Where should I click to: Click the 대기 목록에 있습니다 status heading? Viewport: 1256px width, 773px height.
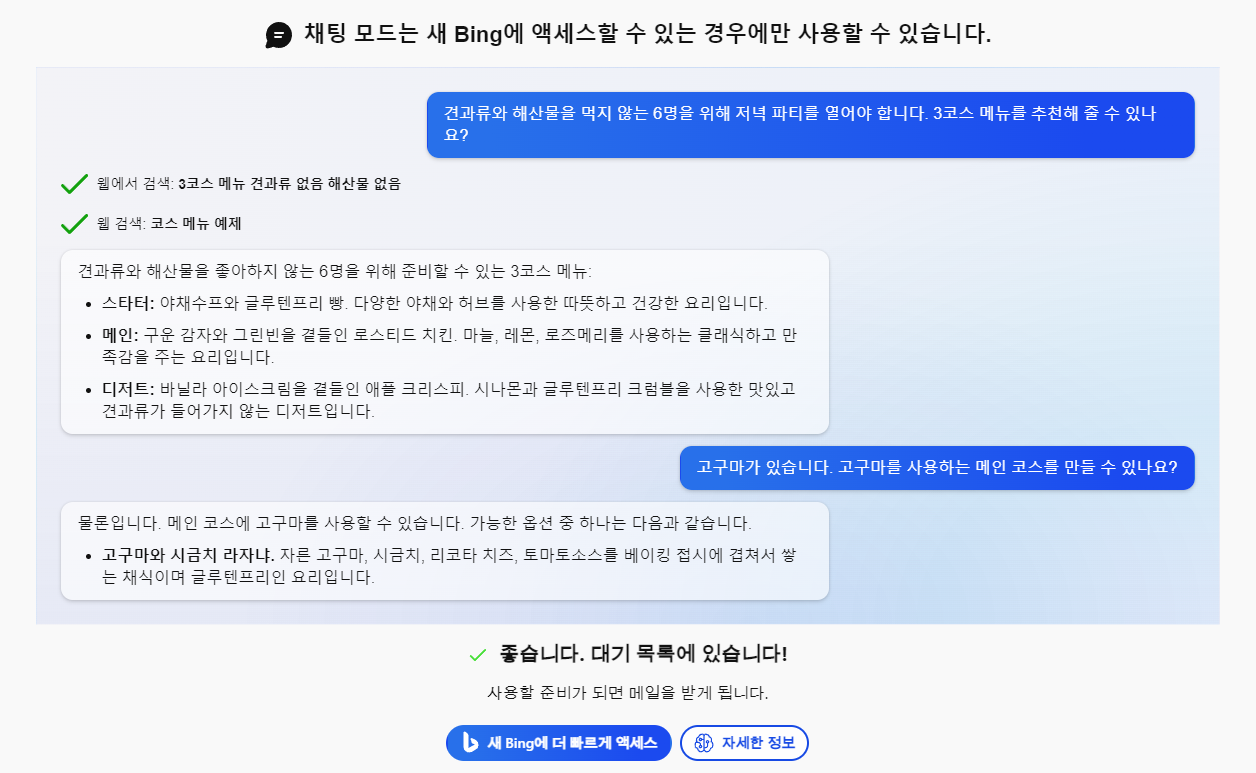[x=643, y=655]
